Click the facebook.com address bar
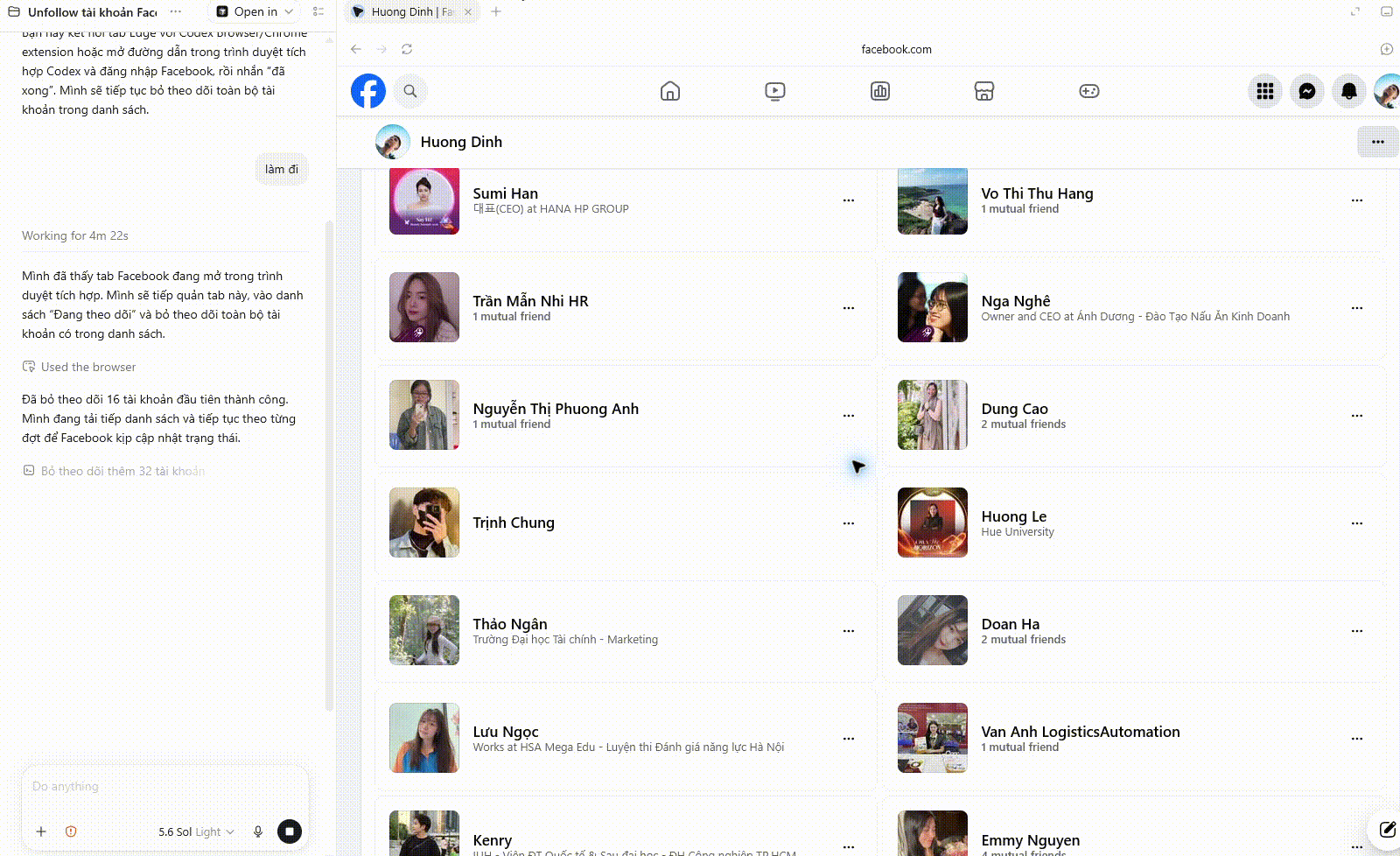The height and width of the screenshot is (856, 1400). [896, 49]
